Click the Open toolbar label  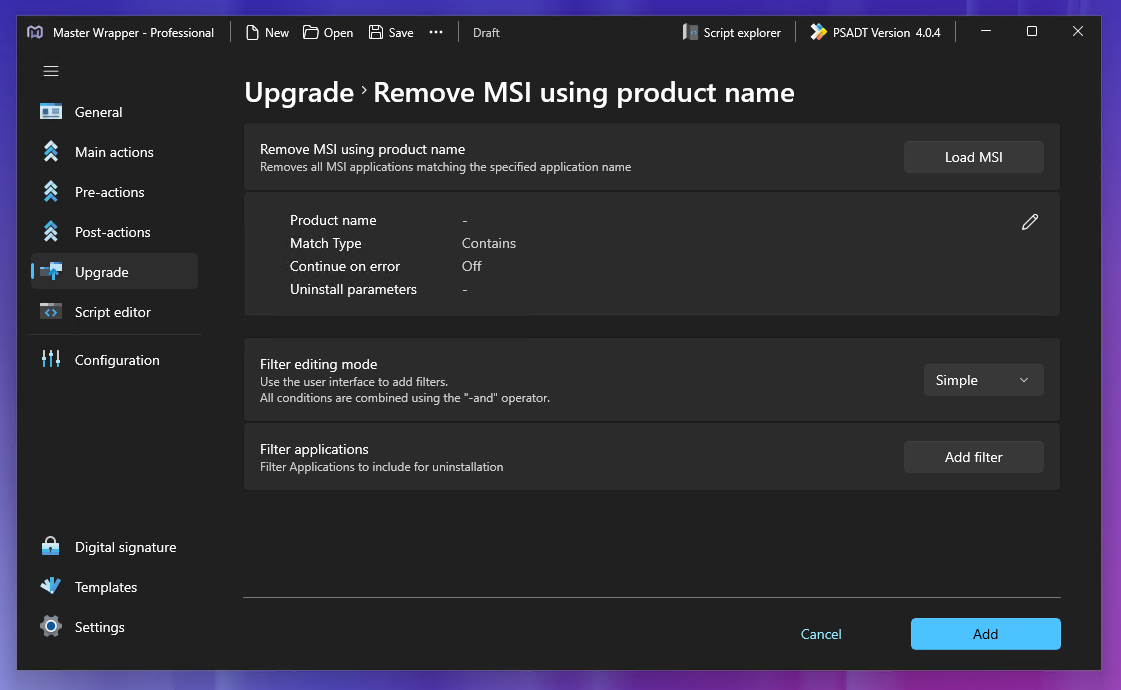coord(338,33)
